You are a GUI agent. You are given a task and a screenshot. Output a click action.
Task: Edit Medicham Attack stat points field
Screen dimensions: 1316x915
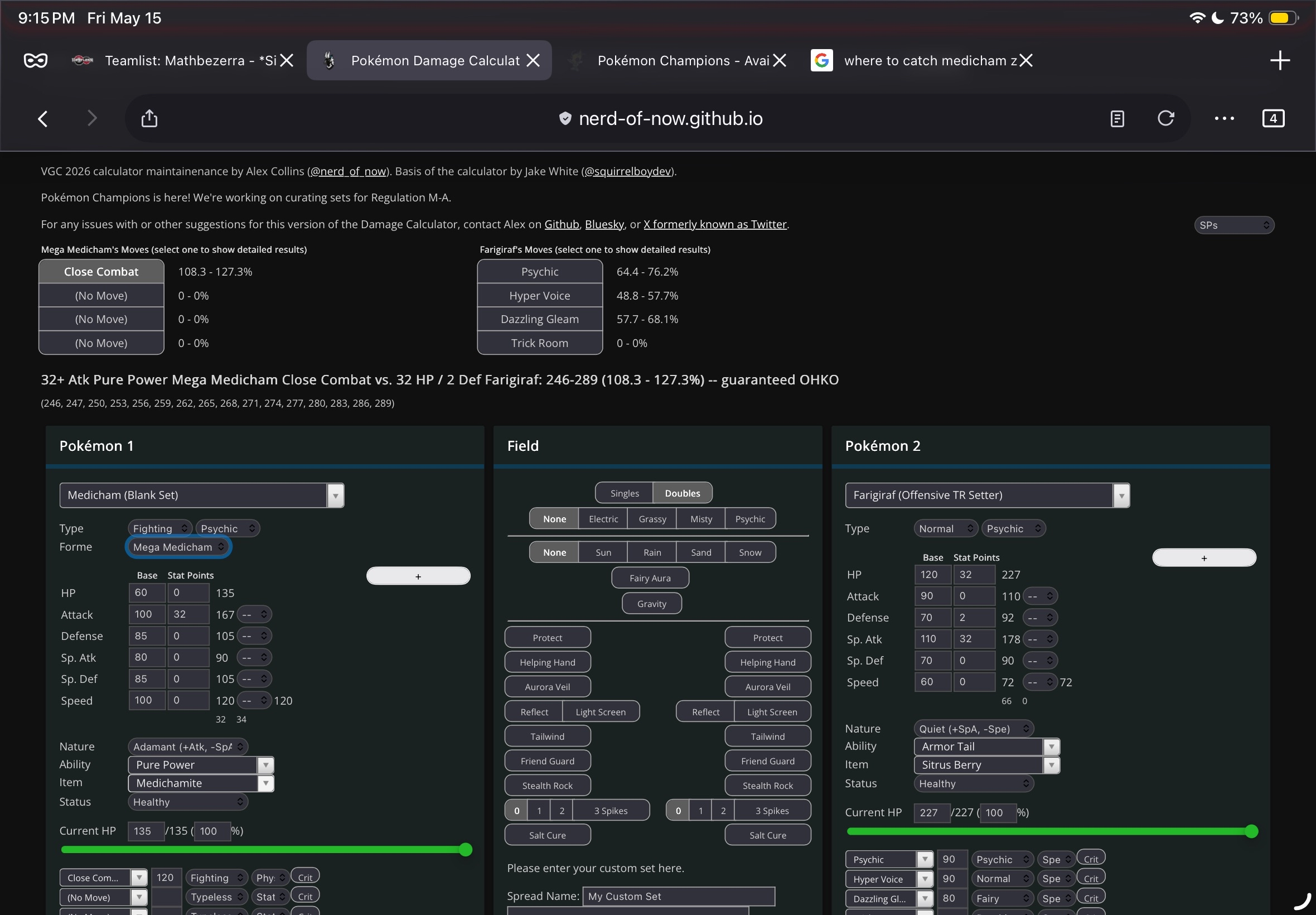(x=188, y=614)
